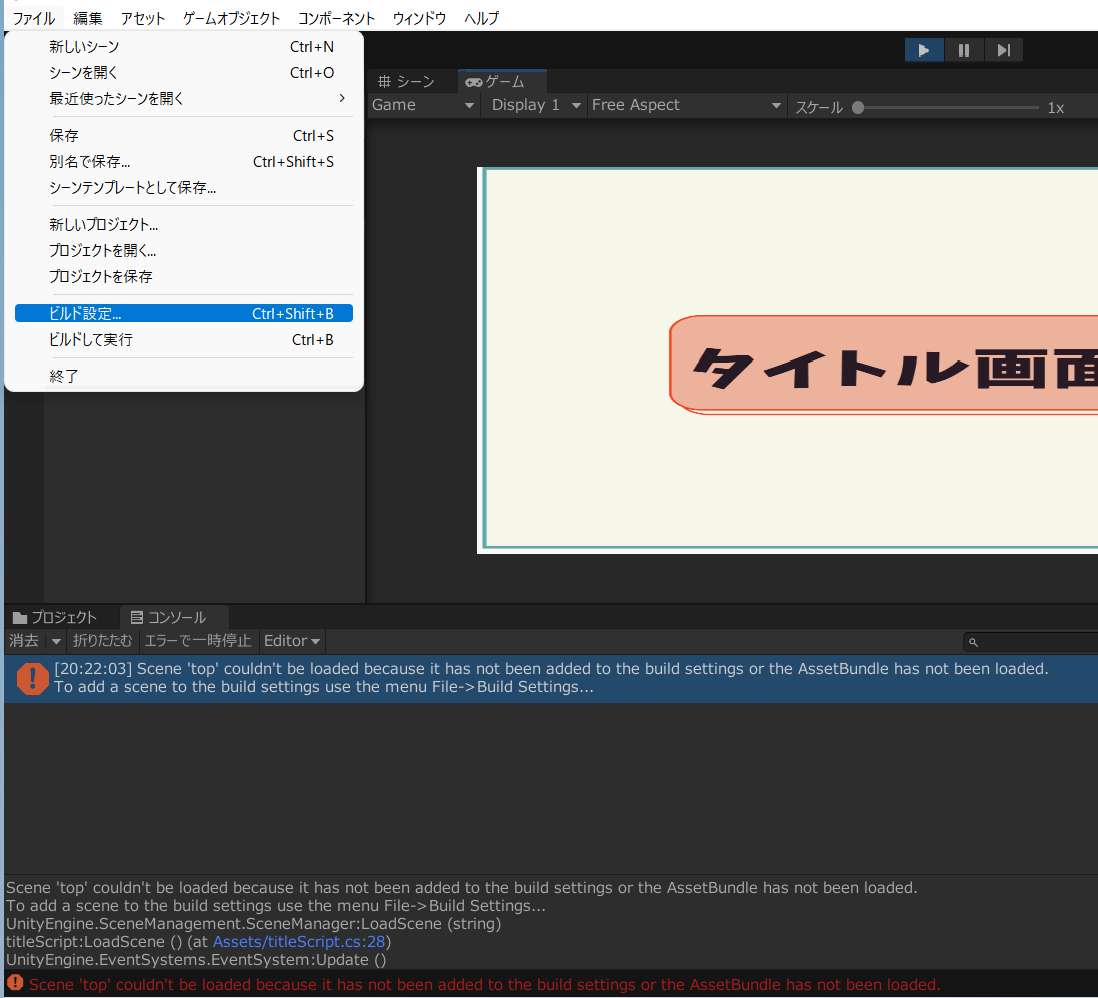This screenshot has width=1098, height=998.
Task: Toggle 折りたたむ in console
Action: click(x=102, y=641)
